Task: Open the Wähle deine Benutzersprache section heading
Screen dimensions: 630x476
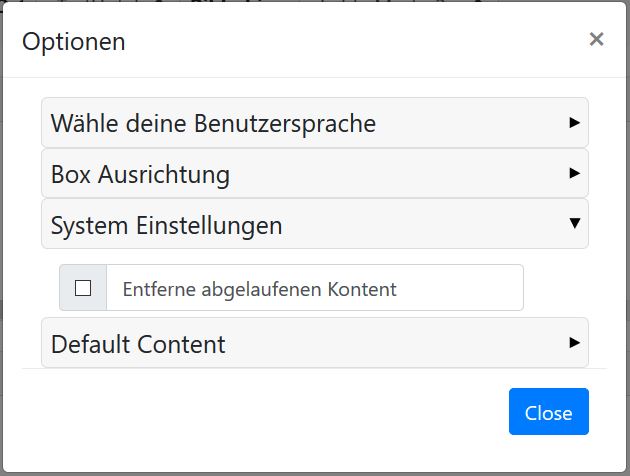Action: pos(213,124)
